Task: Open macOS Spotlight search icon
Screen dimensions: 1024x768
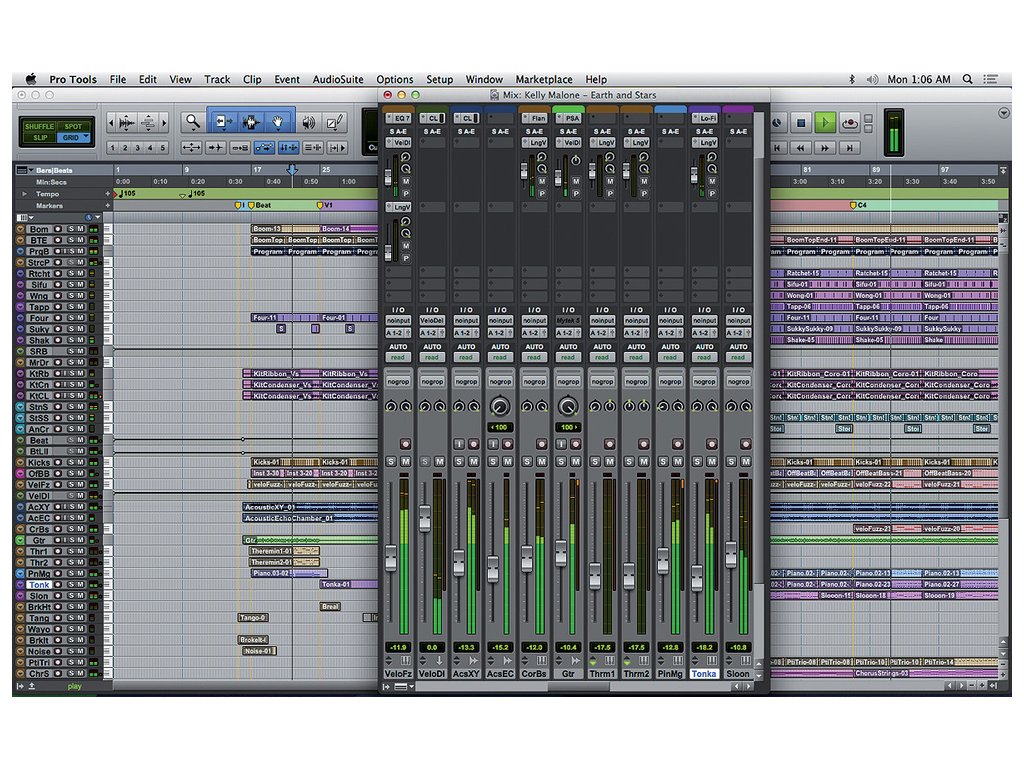Action: click(x=968, y=79)
